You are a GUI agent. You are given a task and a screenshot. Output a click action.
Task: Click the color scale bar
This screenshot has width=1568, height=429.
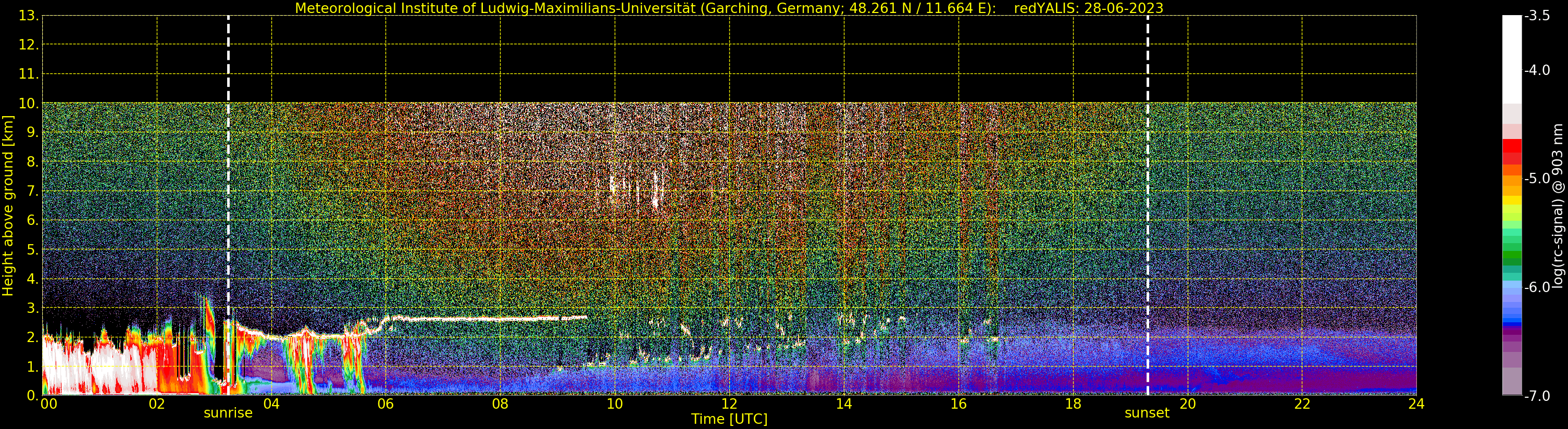pyautogui.click(x=1512, y=206)
